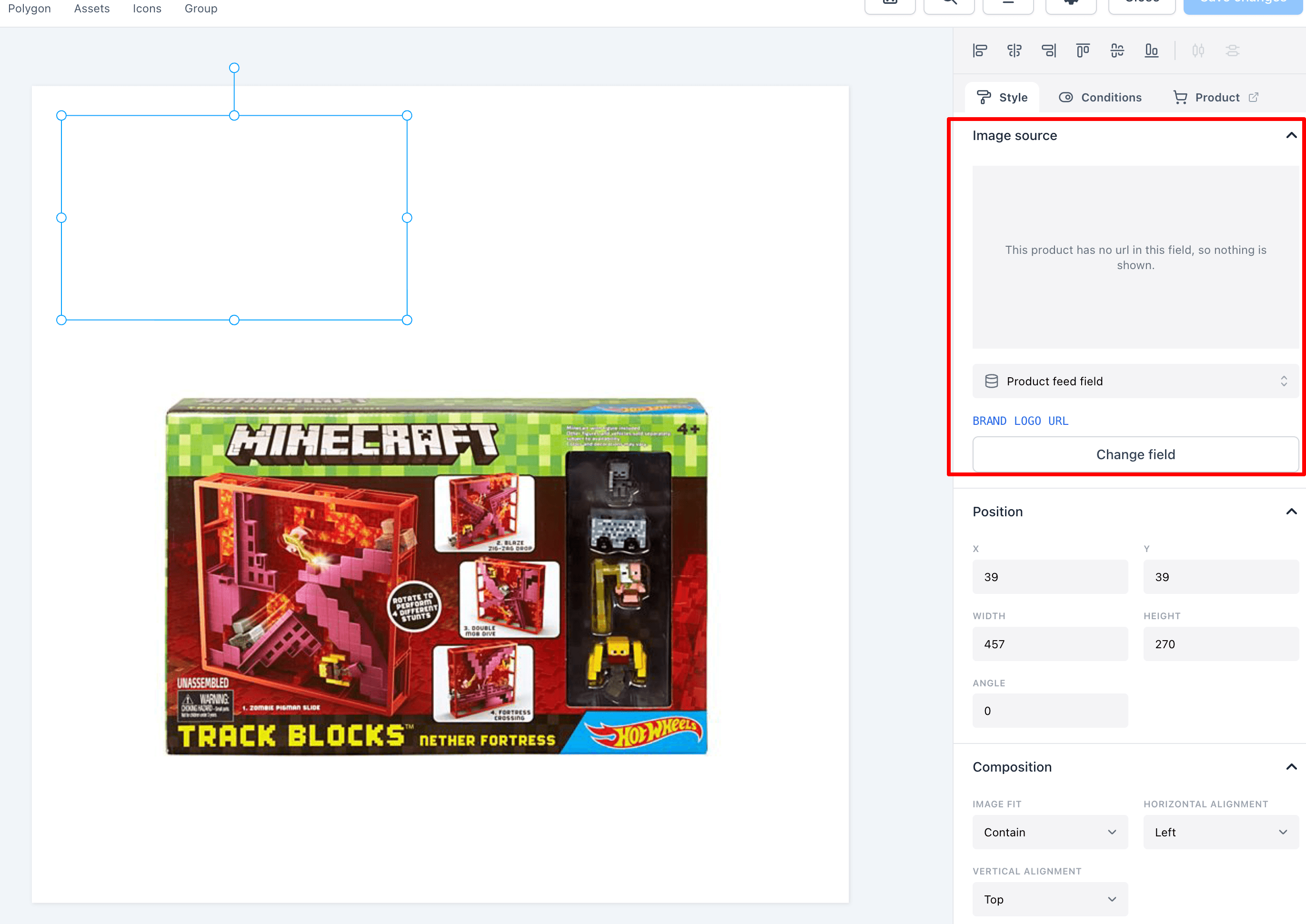Align selection to right edge

pos(1048,50)
